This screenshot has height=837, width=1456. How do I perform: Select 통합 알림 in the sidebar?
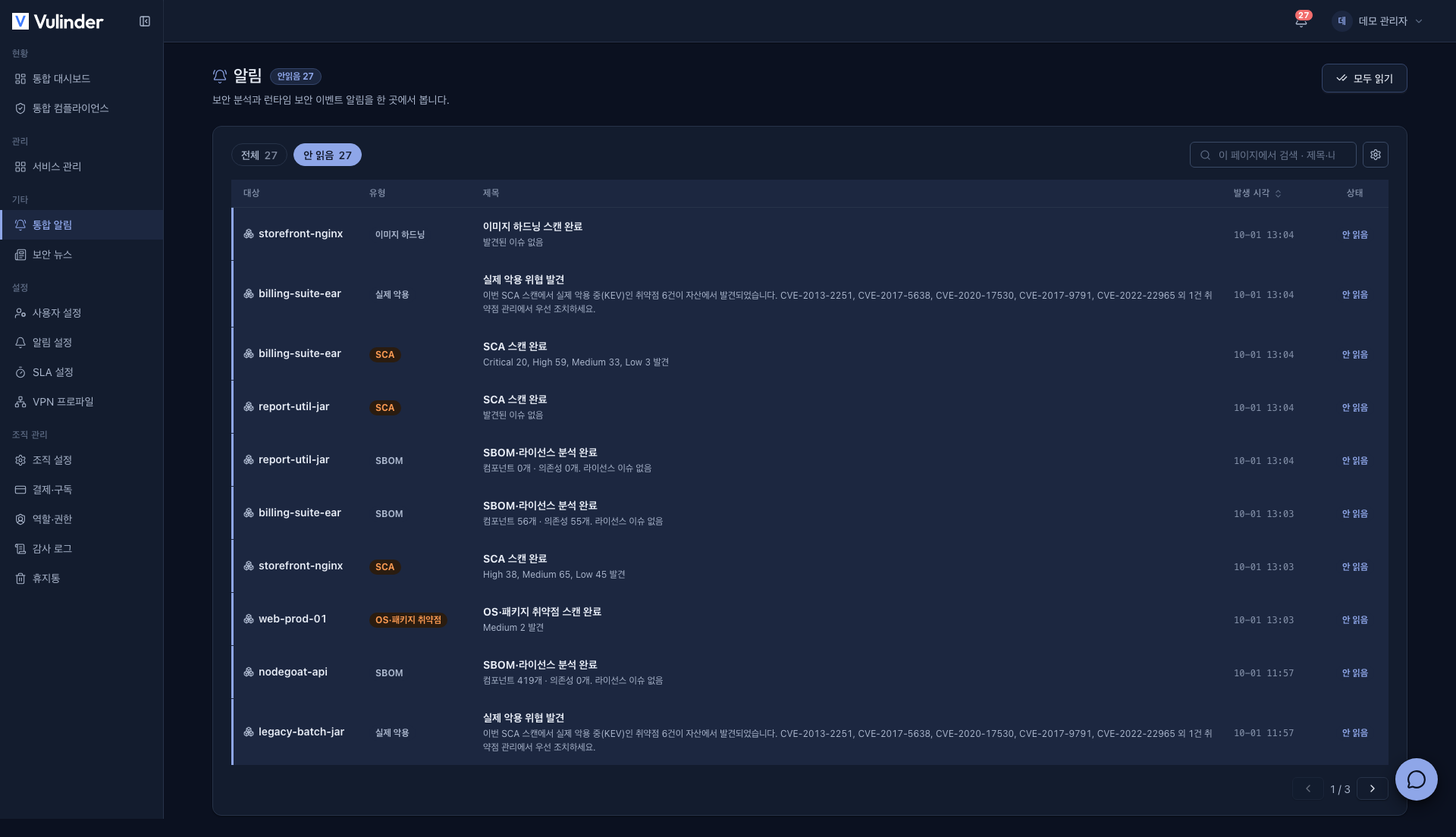pos(81,225)
